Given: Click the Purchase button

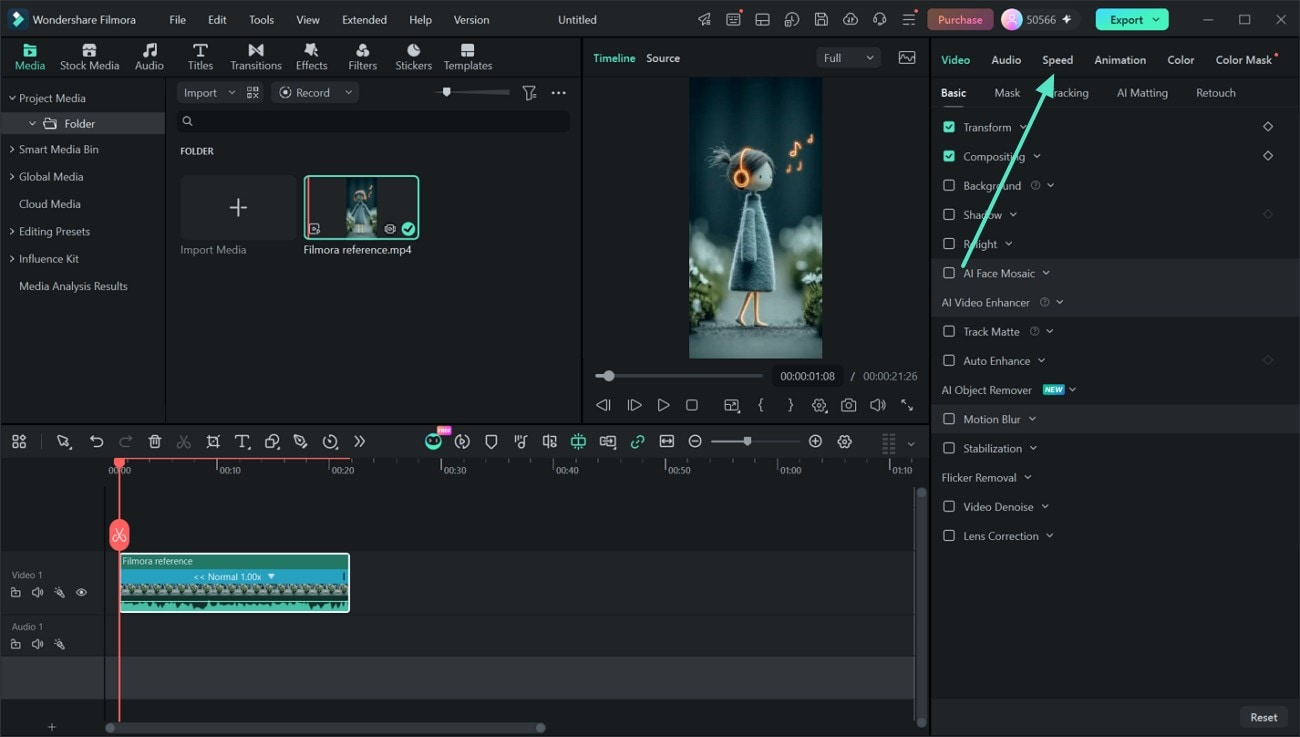Looking at the screenshot, I should 960,19.
